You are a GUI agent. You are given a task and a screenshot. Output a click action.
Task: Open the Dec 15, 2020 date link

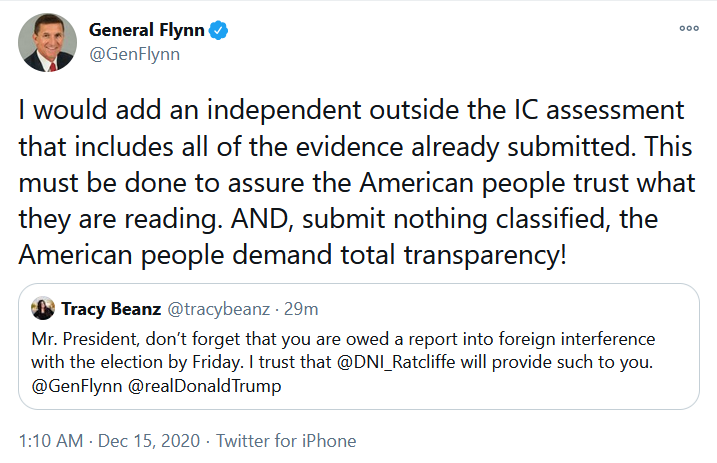click(149, 441)
